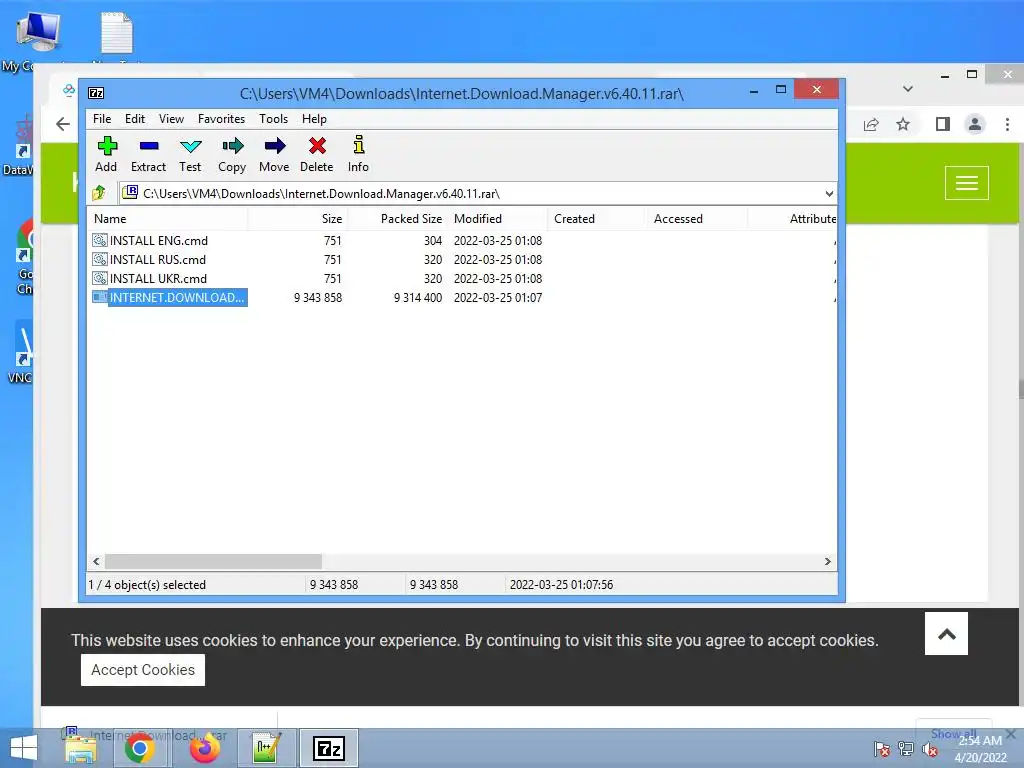This screenshot has width=1024, height=768.
Task: Run the Test archive toolbar icon
Action: click(190, 154)
